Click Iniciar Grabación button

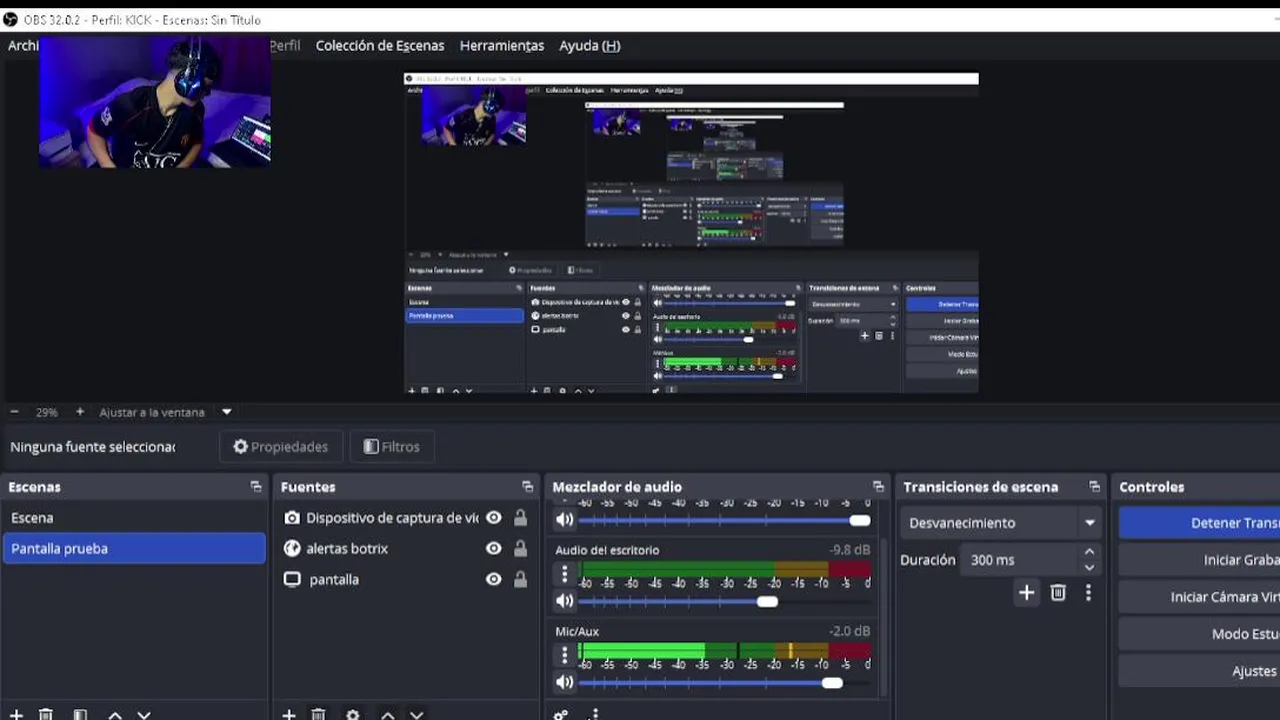pyautogui.click(x=1199, y=560)
